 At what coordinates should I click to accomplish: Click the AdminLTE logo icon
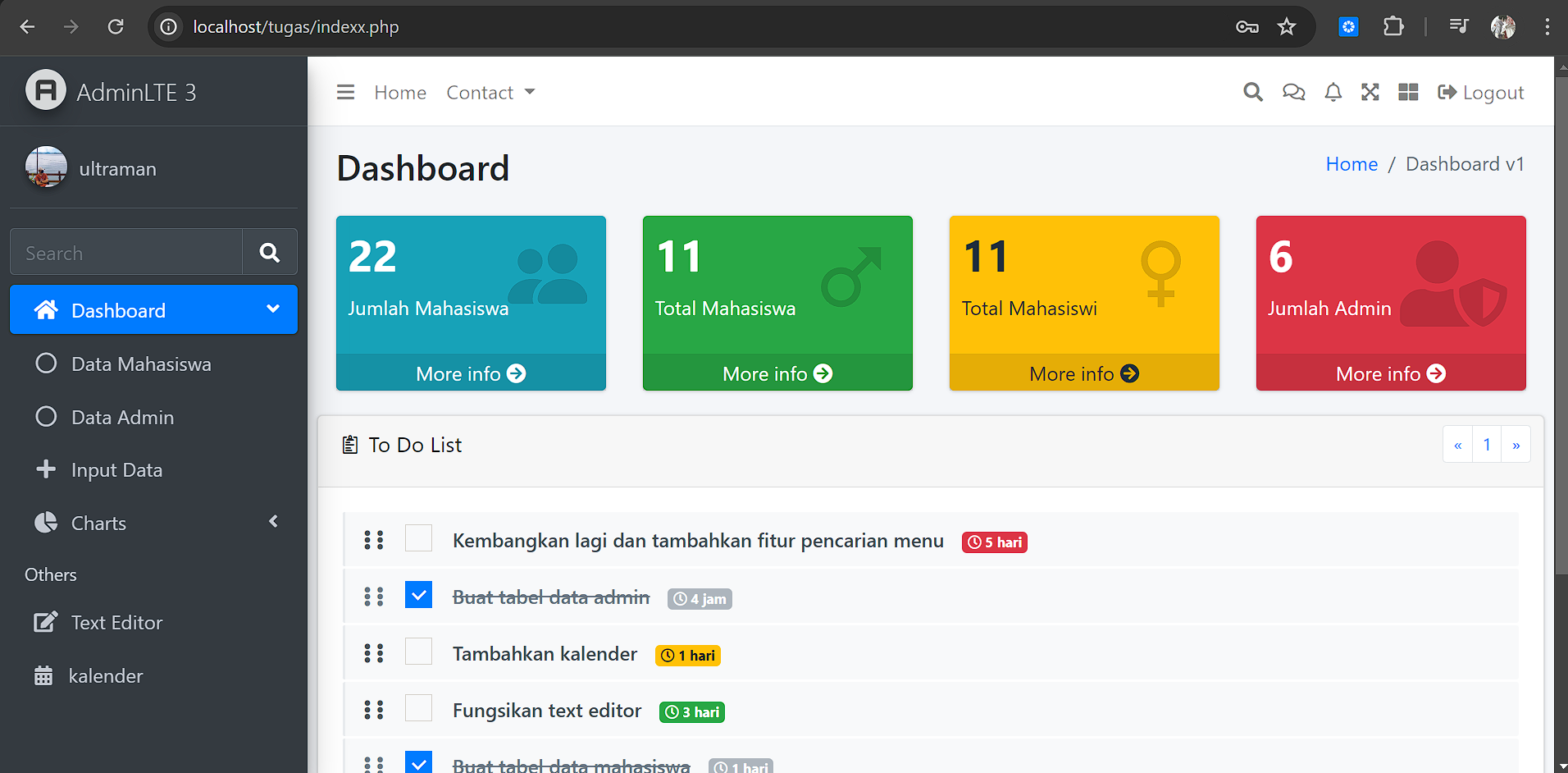pyautogui.click(x=46, y=90)
